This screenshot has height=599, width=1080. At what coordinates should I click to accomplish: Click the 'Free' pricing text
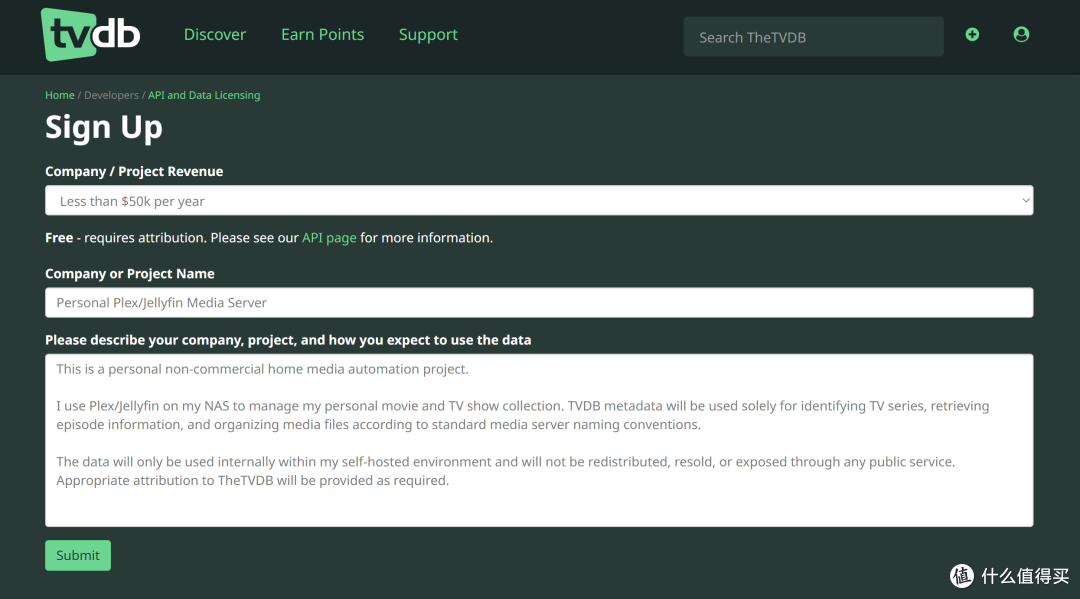click(x=59, y=238)
